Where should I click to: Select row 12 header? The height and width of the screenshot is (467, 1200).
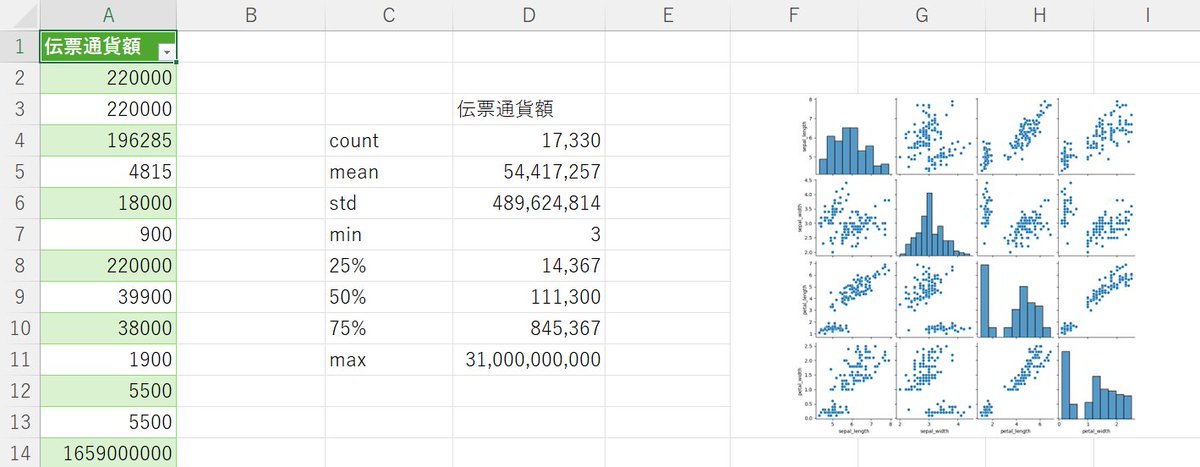[x=20, y=390]
